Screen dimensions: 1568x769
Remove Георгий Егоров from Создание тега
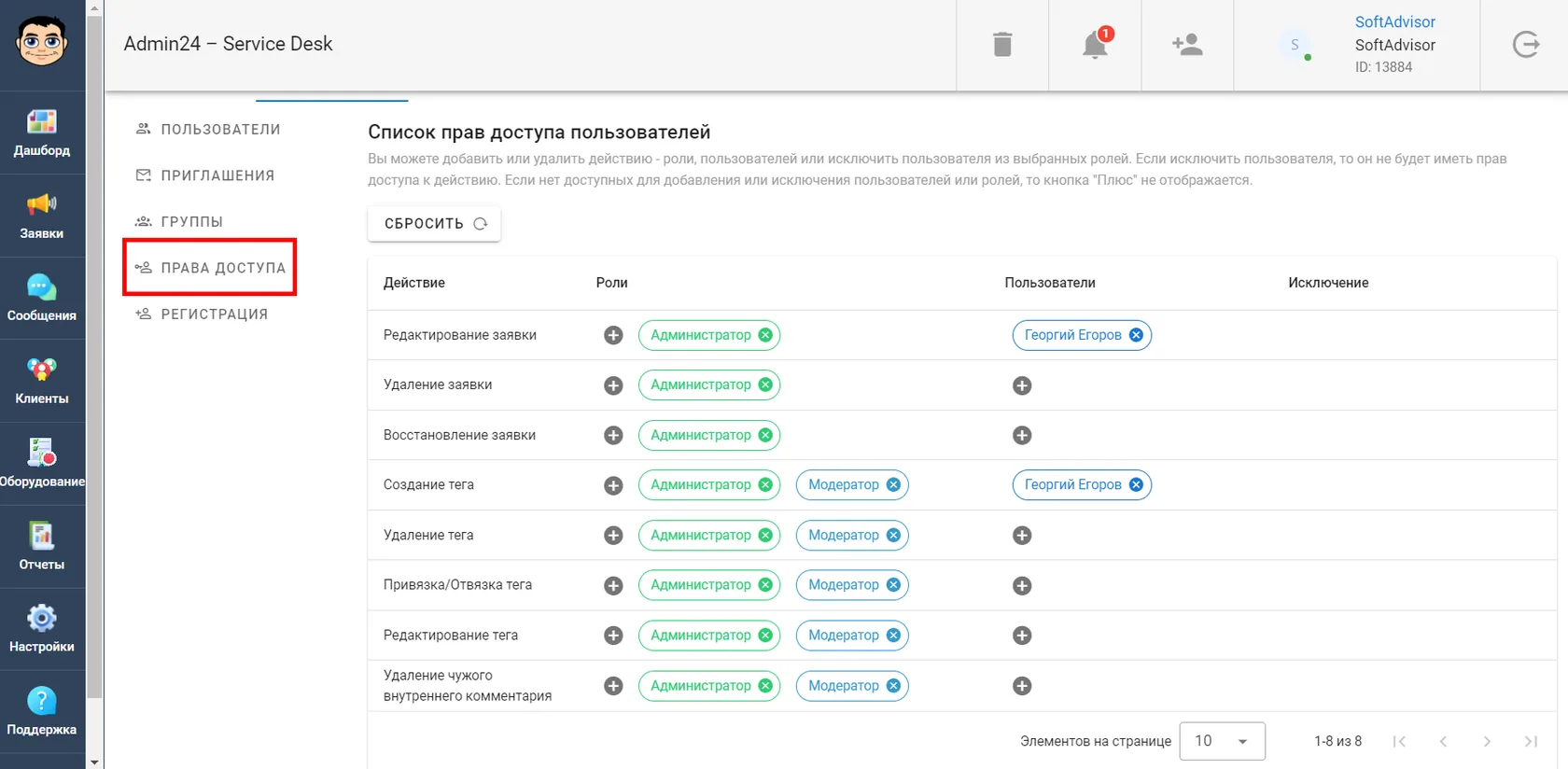pos(1136,484)
